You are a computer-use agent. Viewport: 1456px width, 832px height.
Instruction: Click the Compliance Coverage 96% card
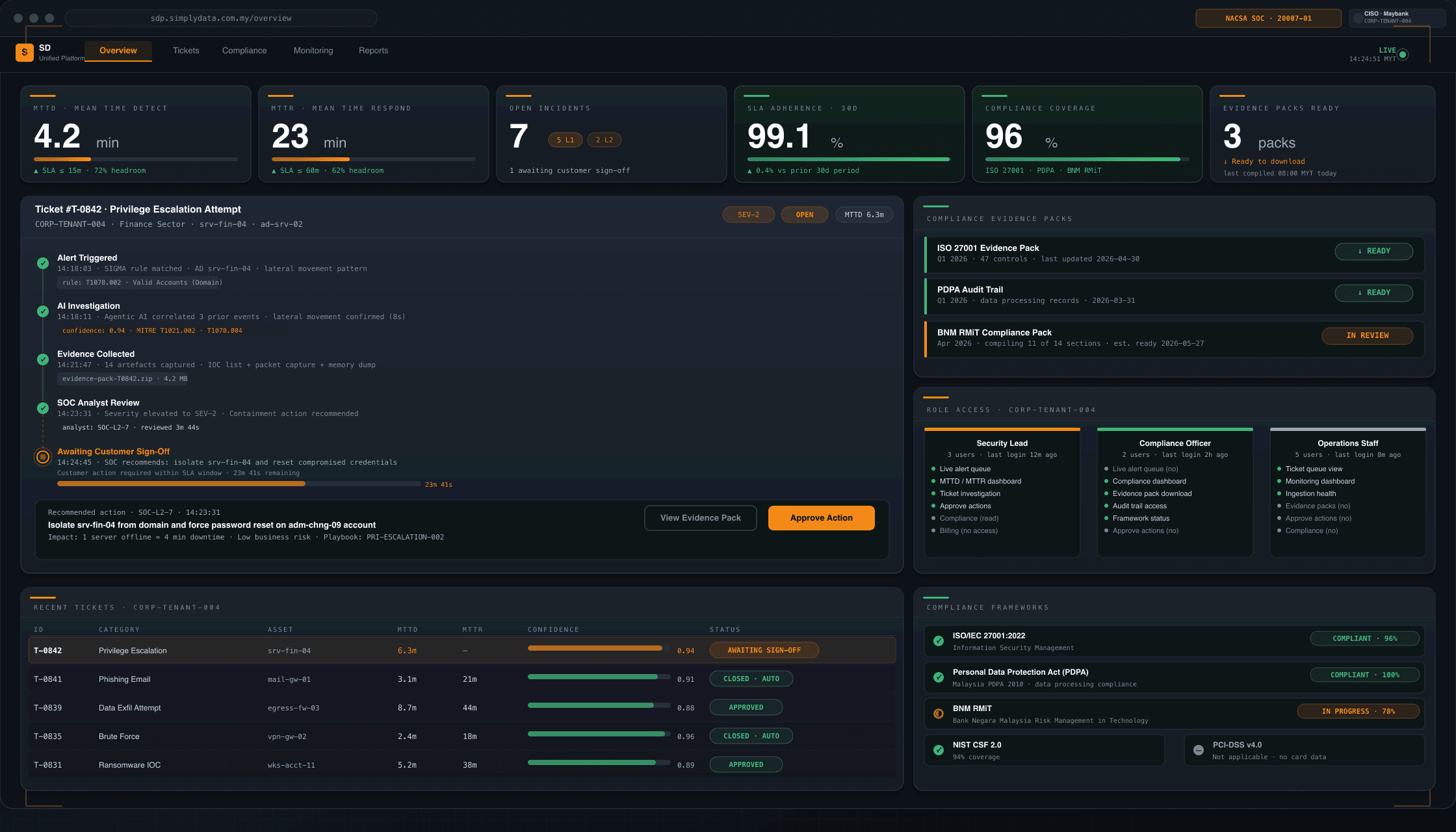tap(1087, 134)
